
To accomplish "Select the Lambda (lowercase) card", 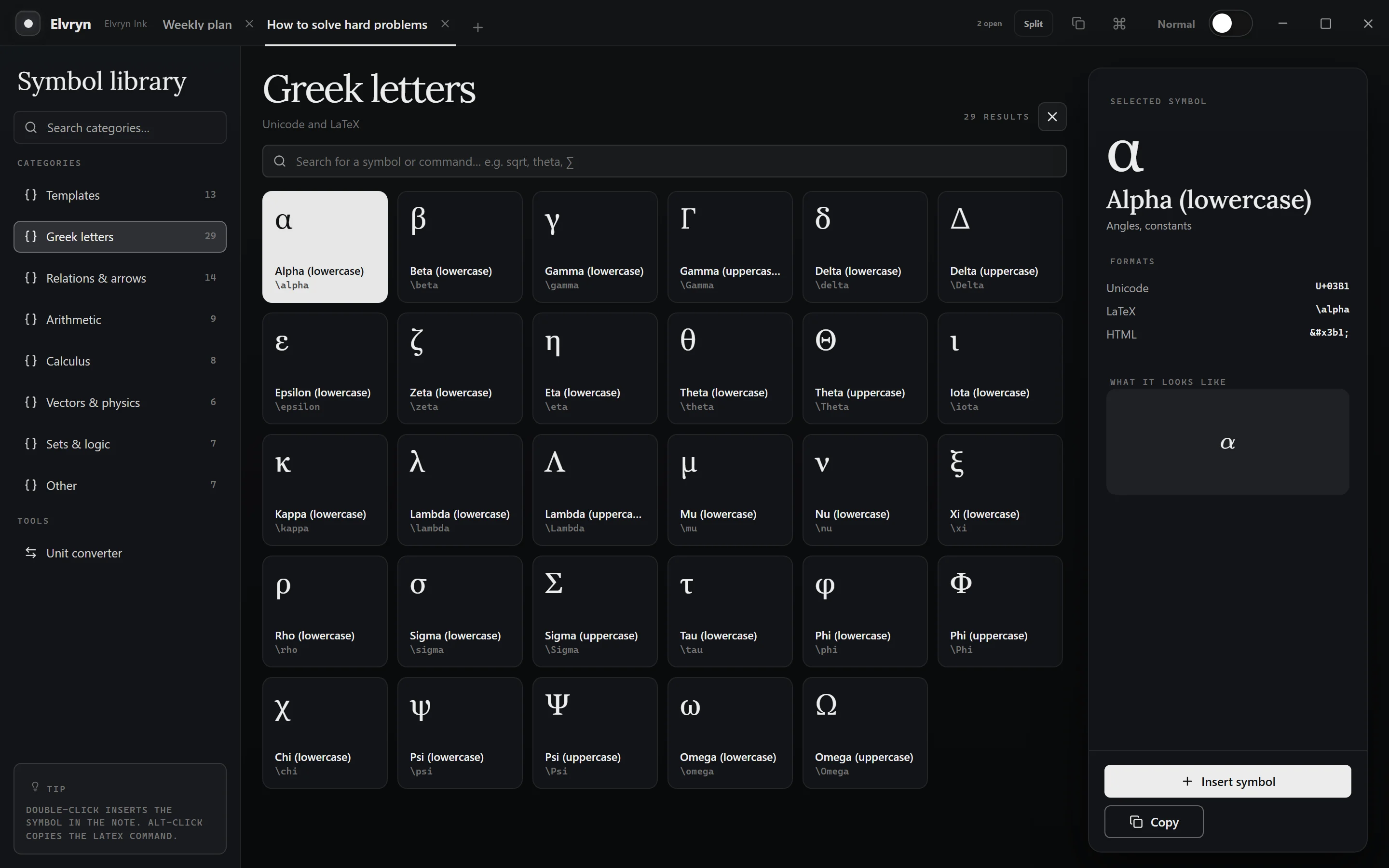I will tap(460, 489).
